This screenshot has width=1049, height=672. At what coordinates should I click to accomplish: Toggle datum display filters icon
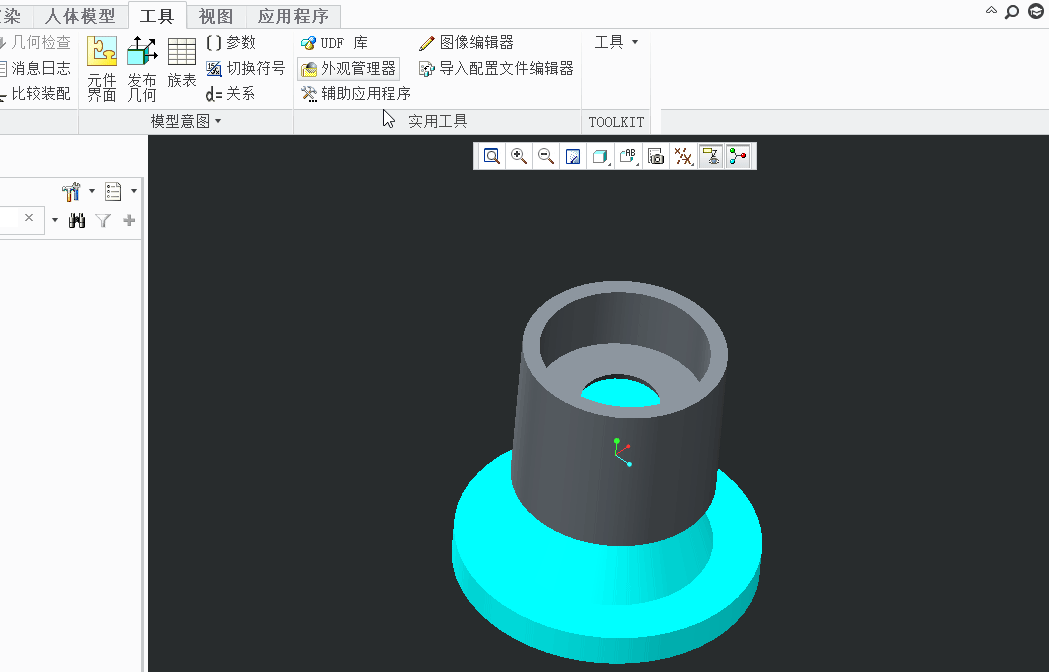683,156
